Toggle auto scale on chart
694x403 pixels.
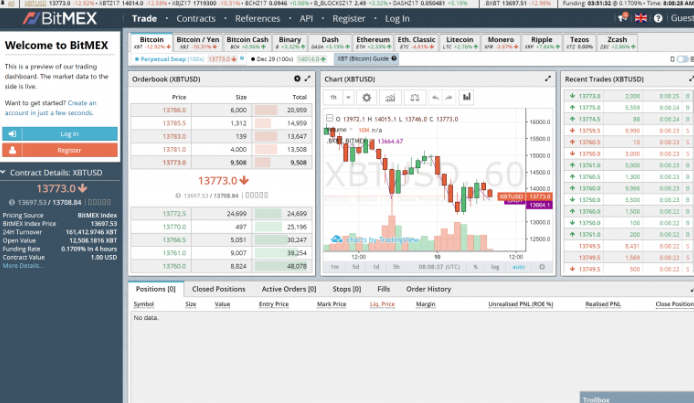click(x=518, y=267)
